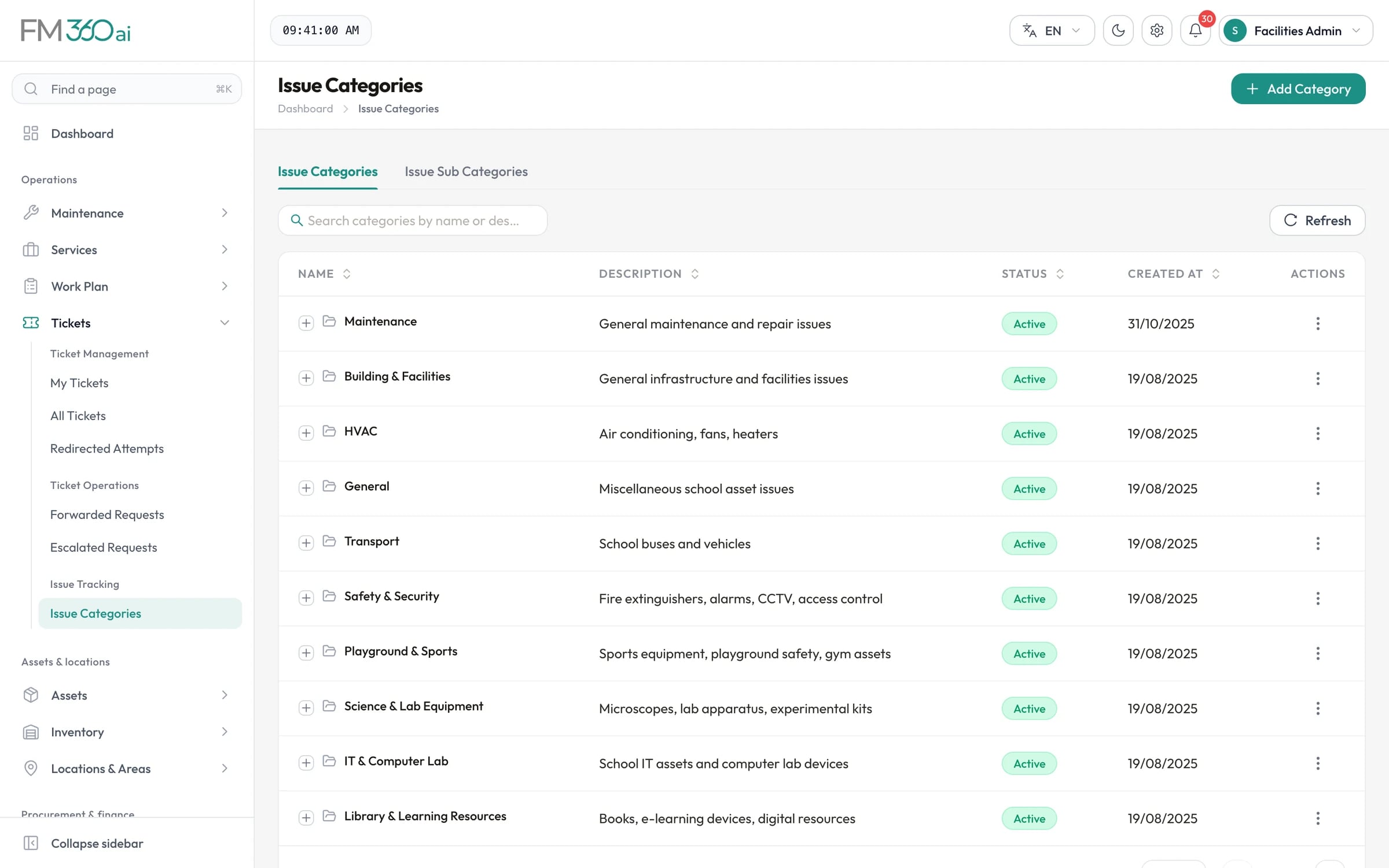
Task: Focus the search categories input field
Action: coord(413,220)
